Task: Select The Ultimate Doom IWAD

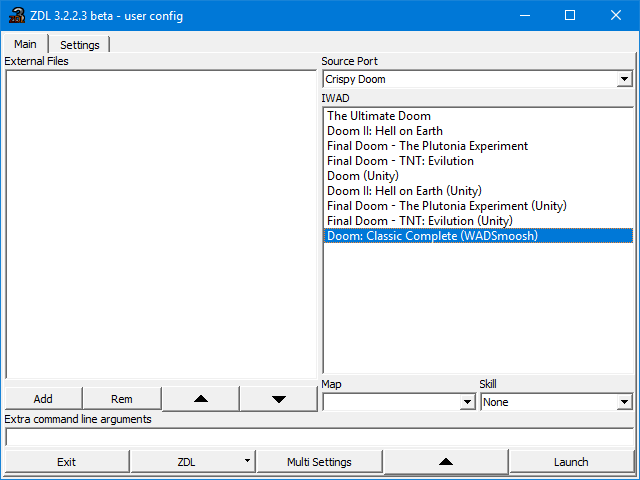Action: click(478, 116)
